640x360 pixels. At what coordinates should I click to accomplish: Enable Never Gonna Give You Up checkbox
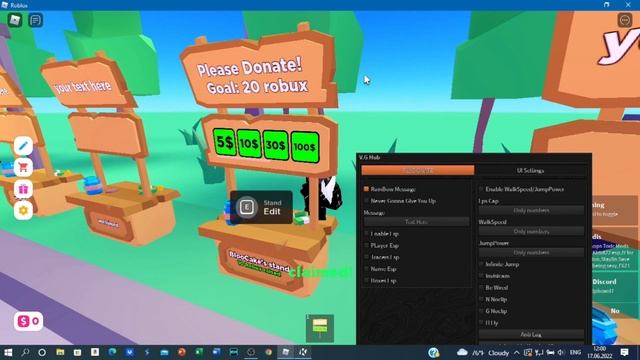(366, 200)
